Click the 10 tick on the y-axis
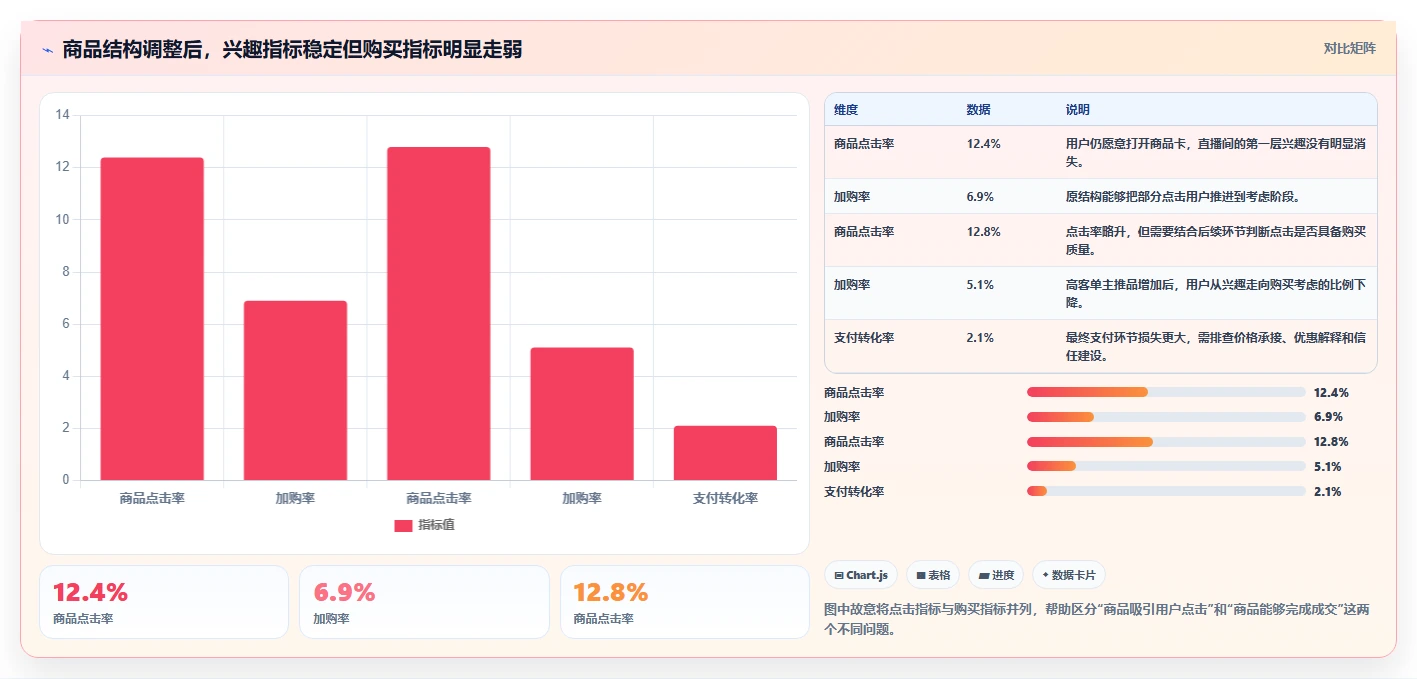The image size is (1417, 679). (x=62, y=219)
